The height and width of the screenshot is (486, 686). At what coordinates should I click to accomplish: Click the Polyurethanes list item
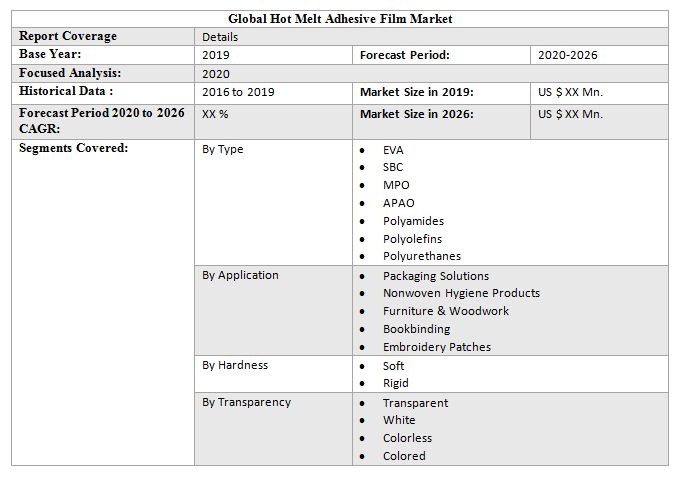422,256
